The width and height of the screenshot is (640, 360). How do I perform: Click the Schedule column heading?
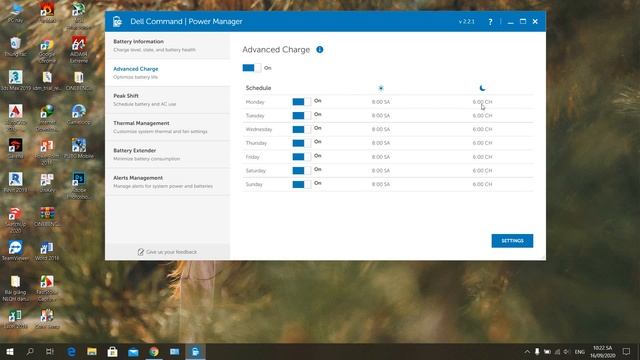point(258,88)
